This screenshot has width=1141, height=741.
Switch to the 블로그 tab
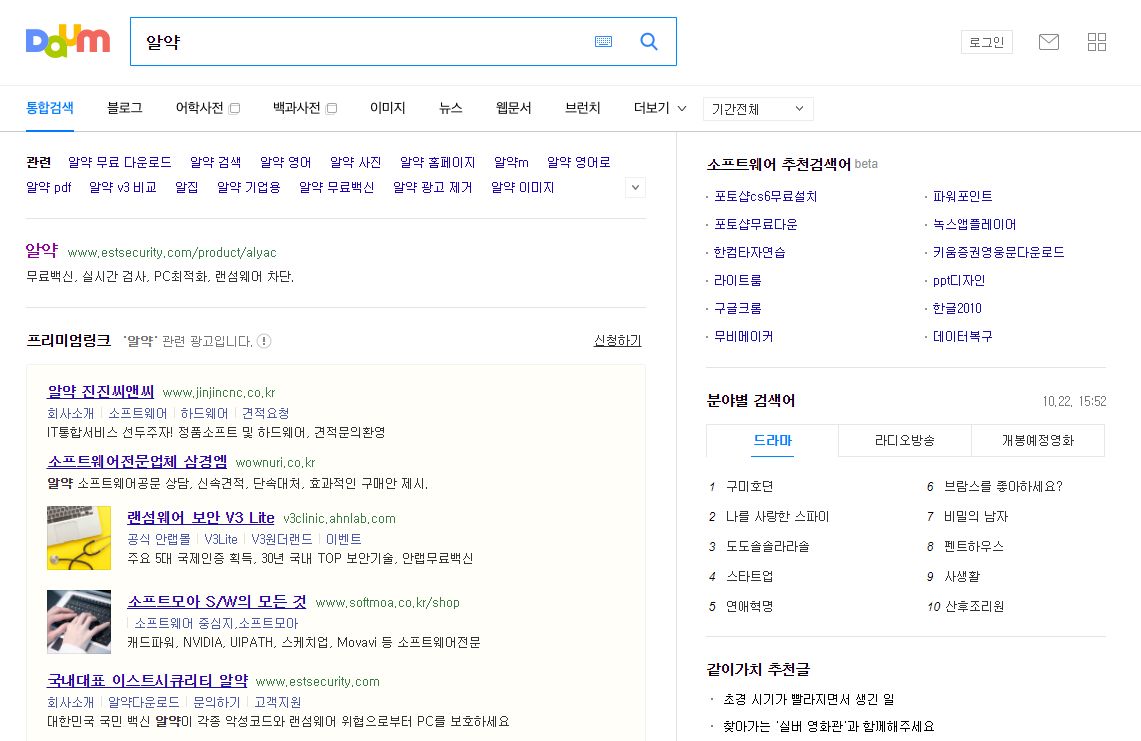124,108
